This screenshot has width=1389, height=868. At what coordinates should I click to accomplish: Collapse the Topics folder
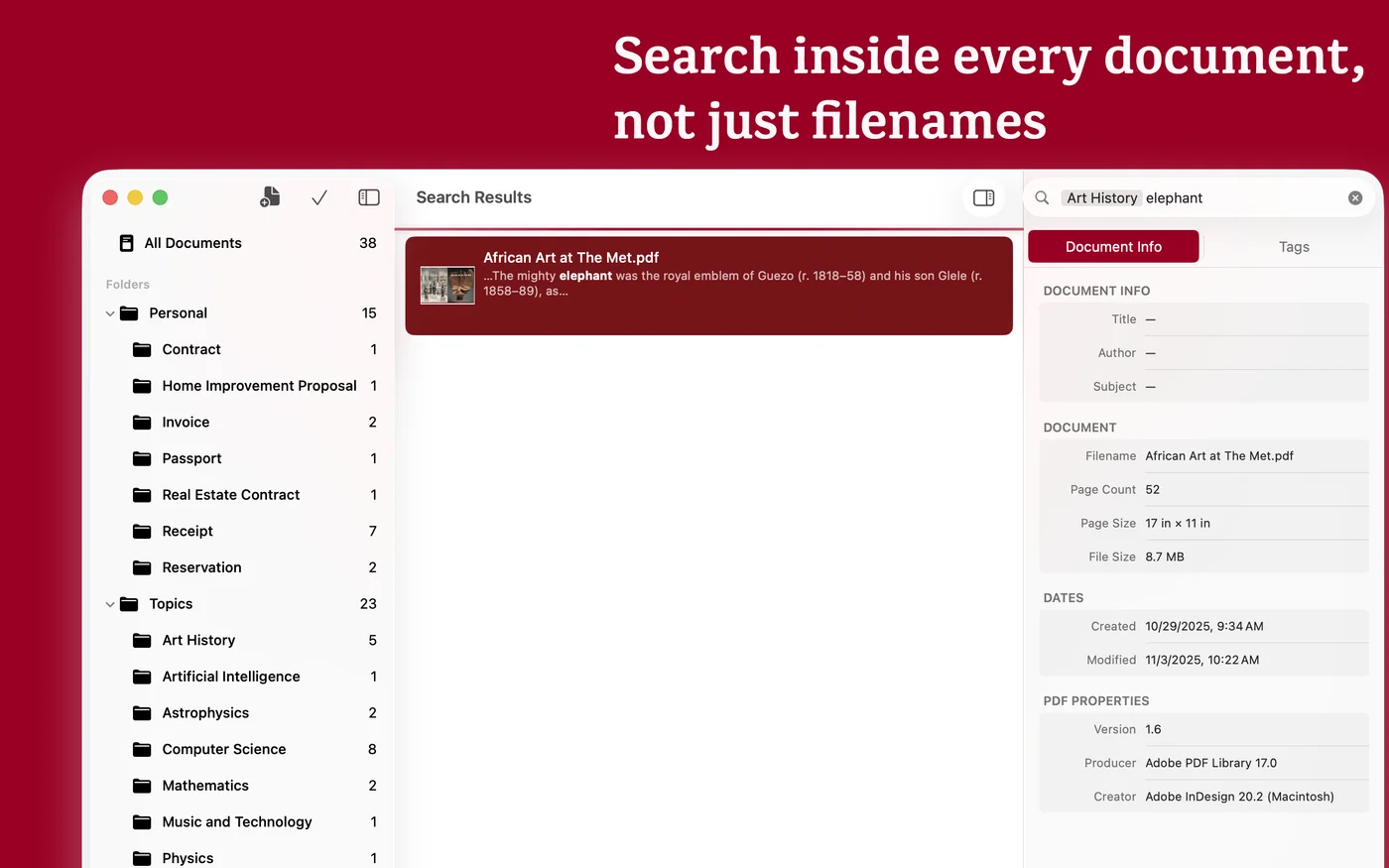coord(110,604)
